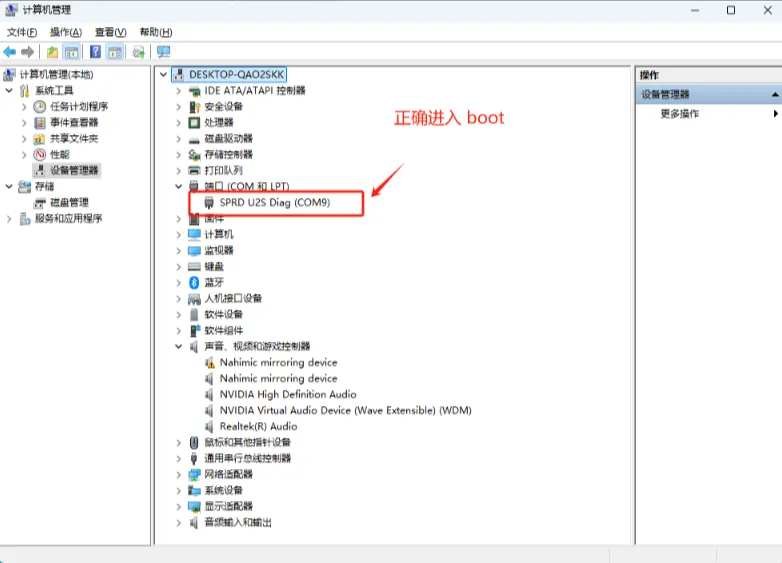This screenshot has width=782, height=563.
Task: Select SPRD U2S Diag (COM9) device
Action: 275,202
